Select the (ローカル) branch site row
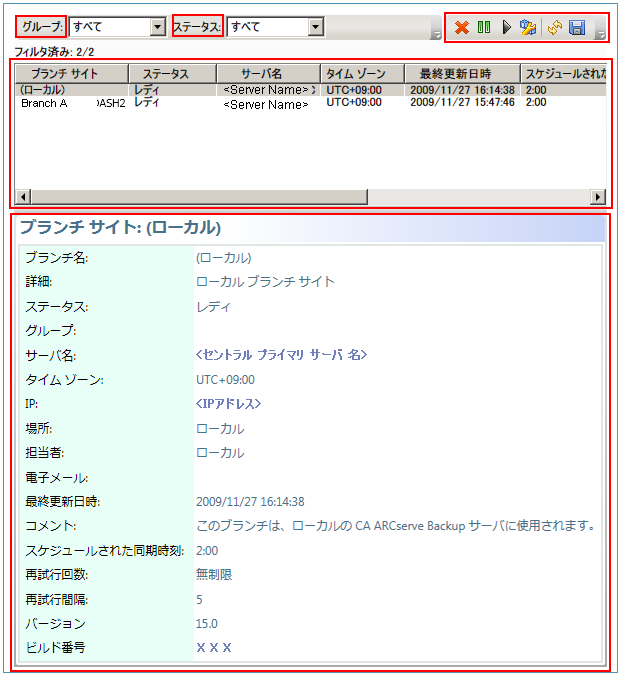The width and height of the screenshot is (622, 679). point(311,90)
